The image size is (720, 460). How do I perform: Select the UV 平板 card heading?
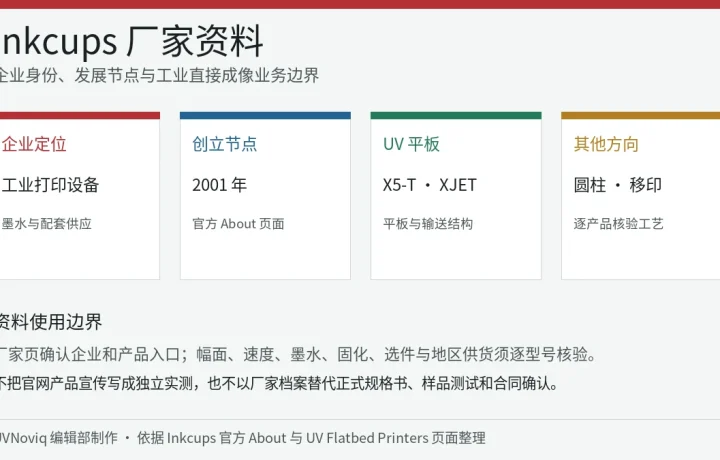411,144
